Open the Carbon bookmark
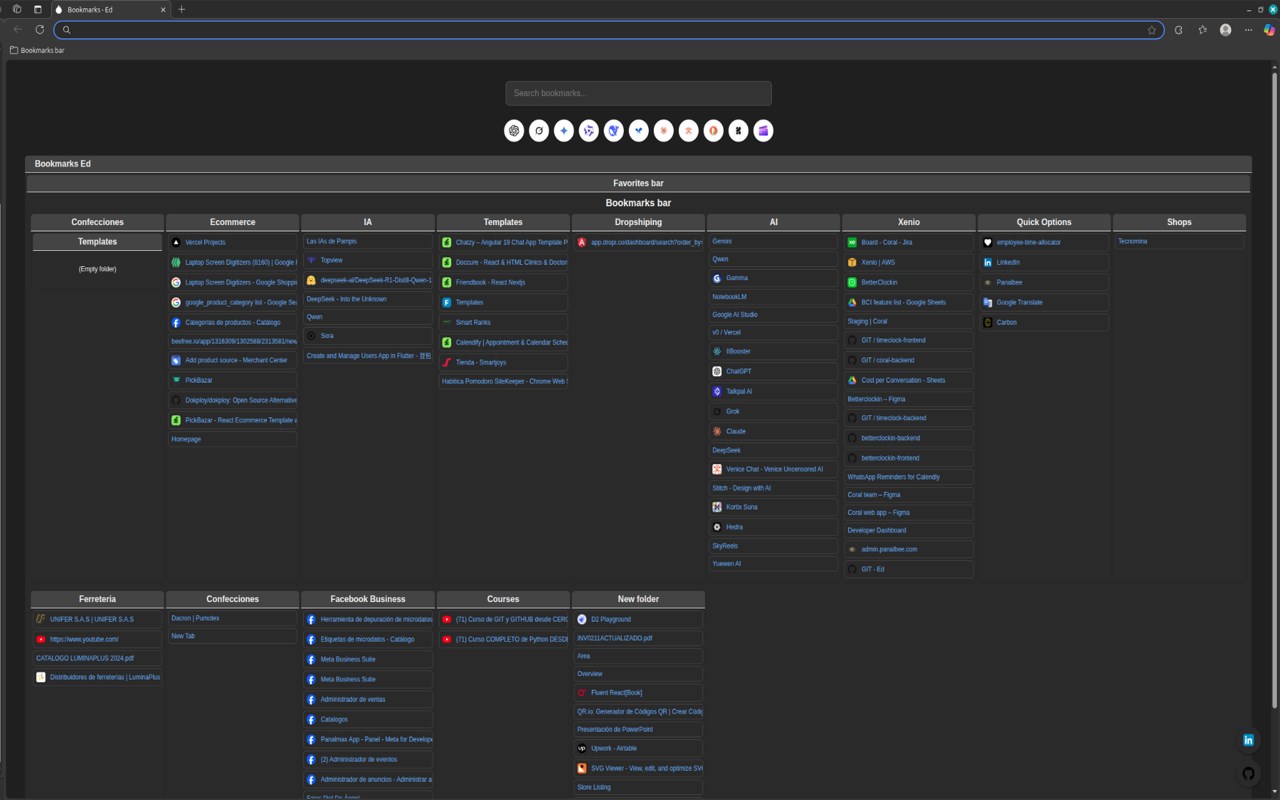The width and height of the screenshot is (1280, 800). 1044,322
